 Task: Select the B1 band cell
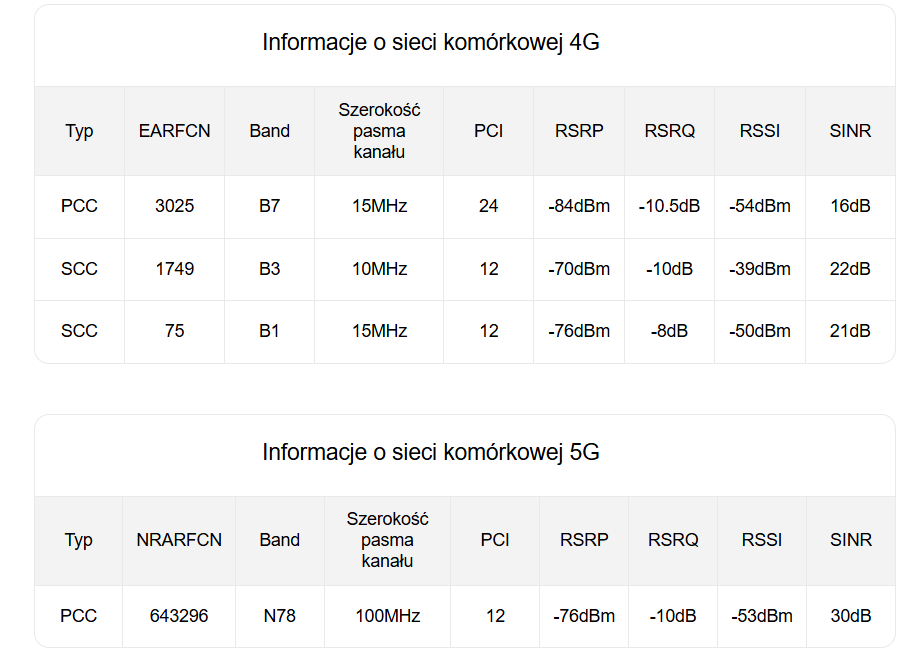pyautogui.click(x=270, y=331)
